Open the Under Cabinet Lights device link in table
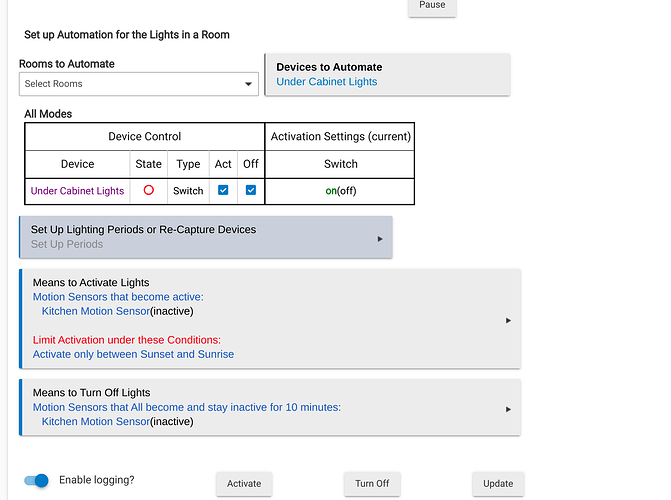This screenshot has width=671, height=500. [78, 191]
